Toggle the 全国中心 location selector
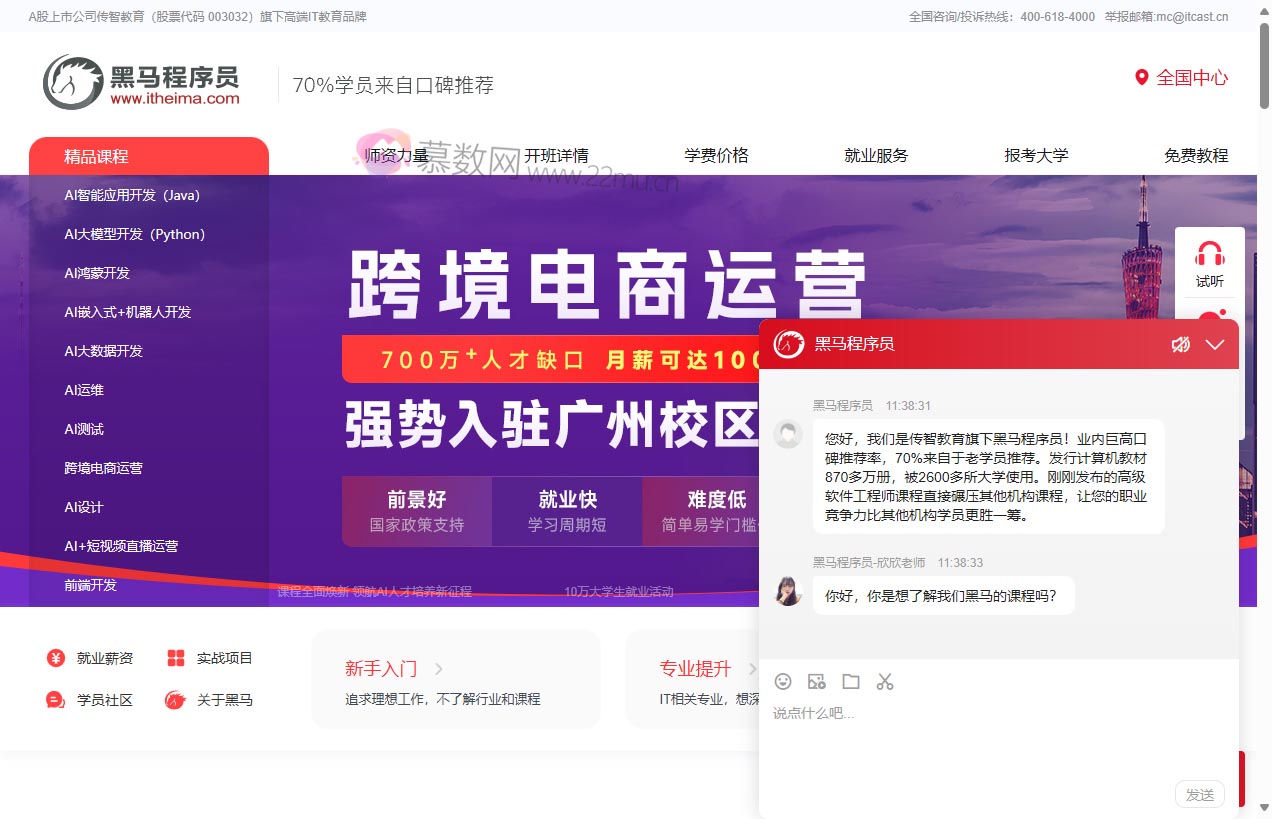 1181,78
